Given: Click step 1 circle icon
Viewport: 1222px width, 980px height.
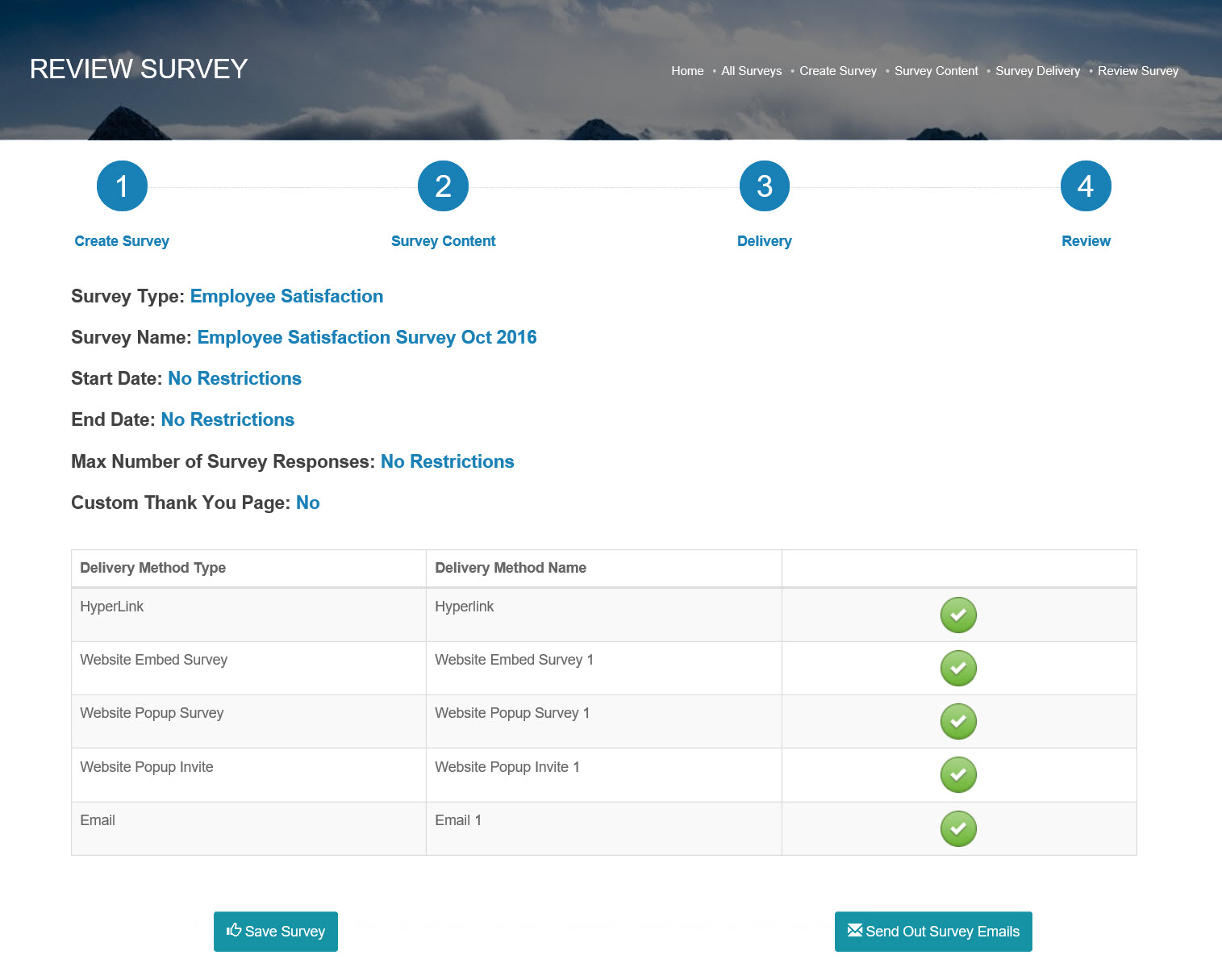Looking at the screenshot, I should click(x=122, y=186).
